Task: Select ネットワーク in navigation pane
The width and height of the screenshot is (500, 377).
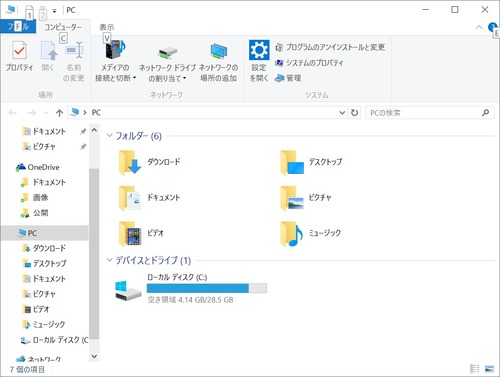Action: click(39, 359)
